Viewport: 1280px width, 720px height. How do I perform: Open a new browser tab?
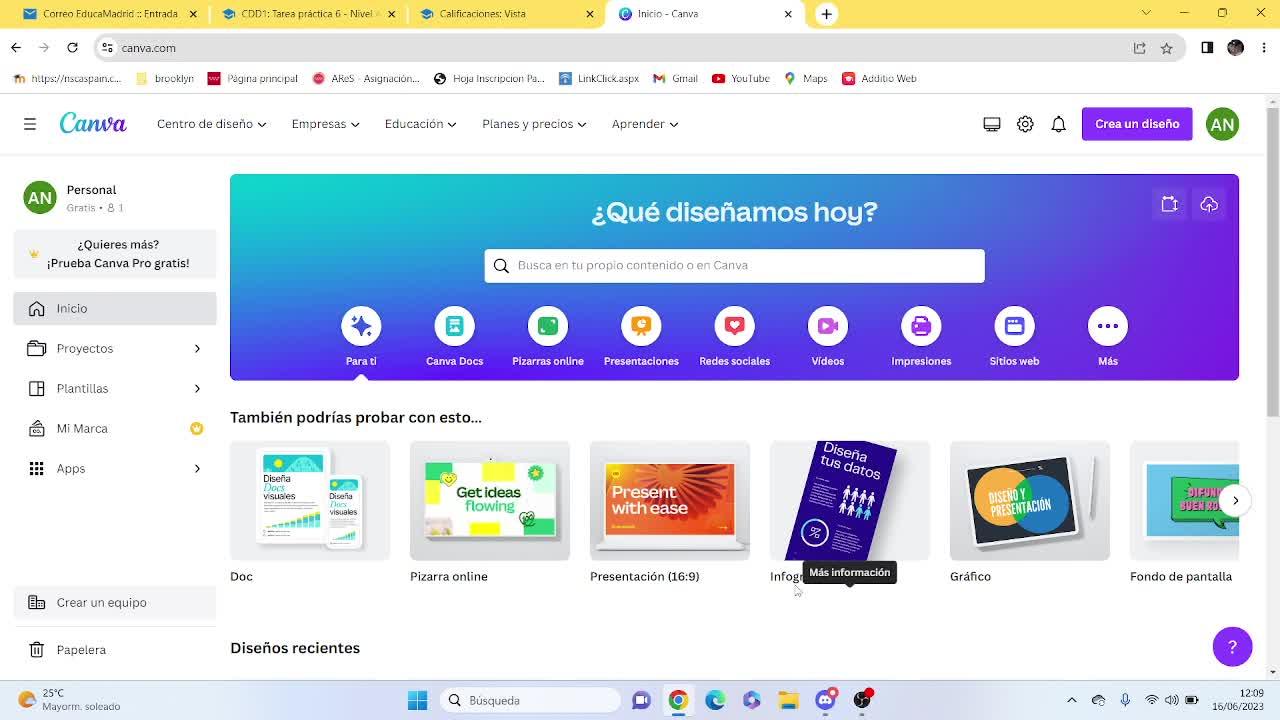point(826,14)
